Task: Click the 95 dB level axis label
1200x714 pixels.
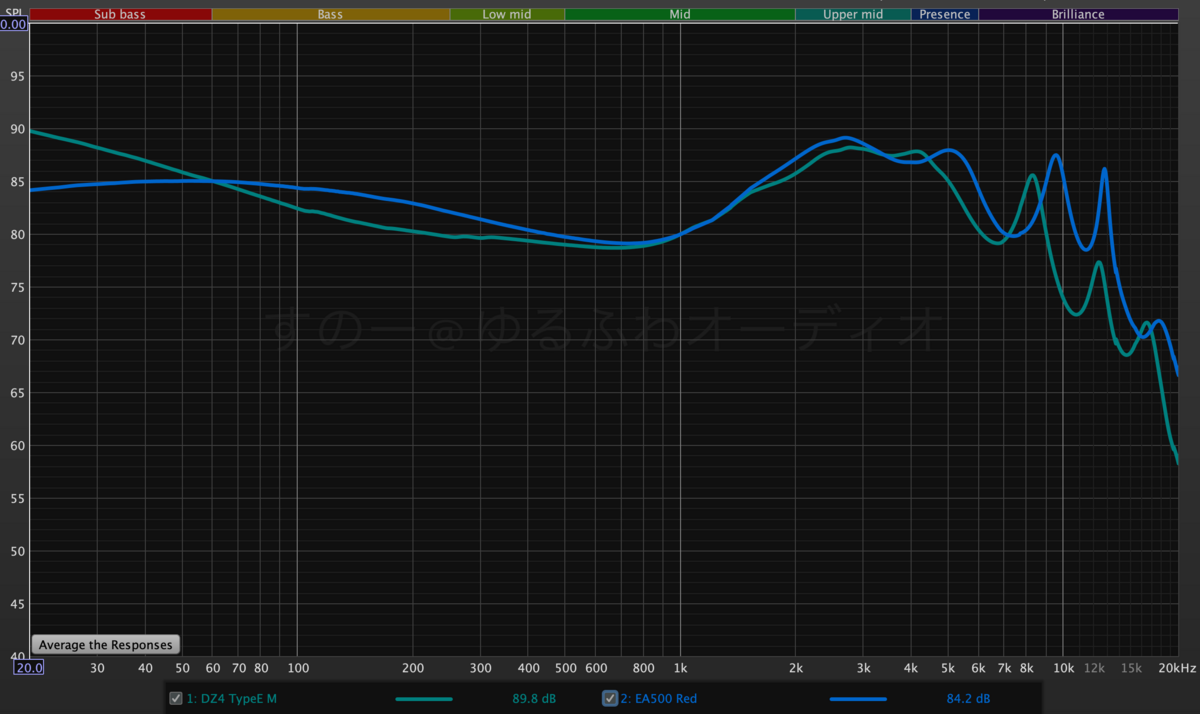Action: (15, 76)
